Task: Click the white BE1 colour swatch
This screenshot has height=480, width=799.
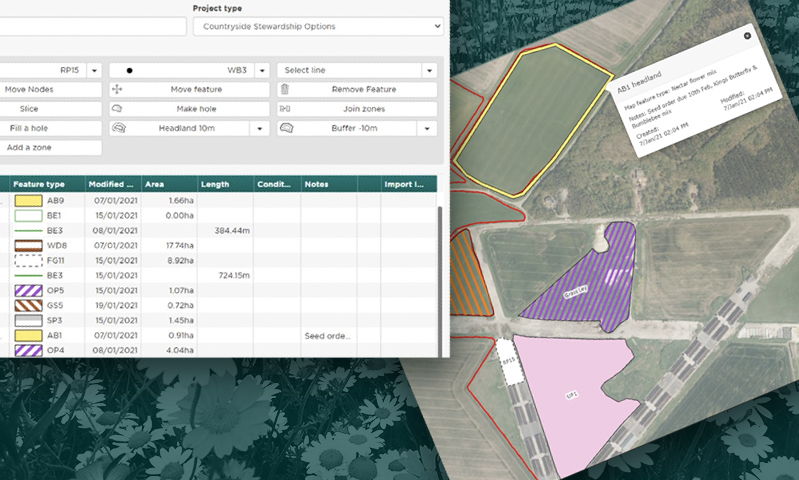Action: click(29, 216)
